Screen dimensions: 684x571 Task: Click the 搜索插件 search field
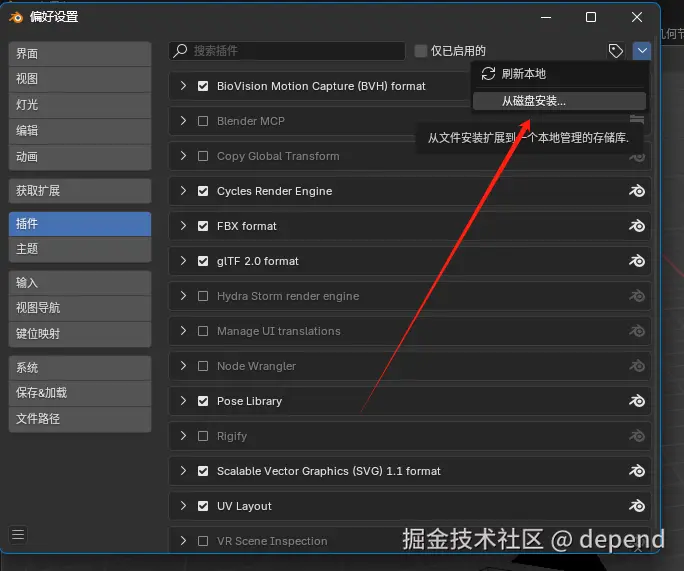tap(287, 51)
